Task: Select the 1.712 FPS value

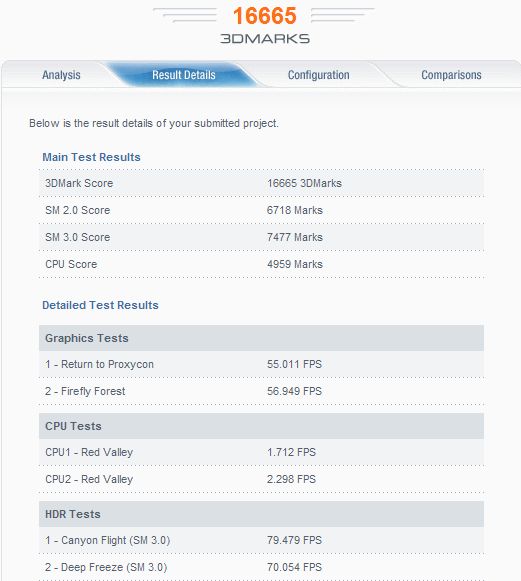Action: click(291, 452)
